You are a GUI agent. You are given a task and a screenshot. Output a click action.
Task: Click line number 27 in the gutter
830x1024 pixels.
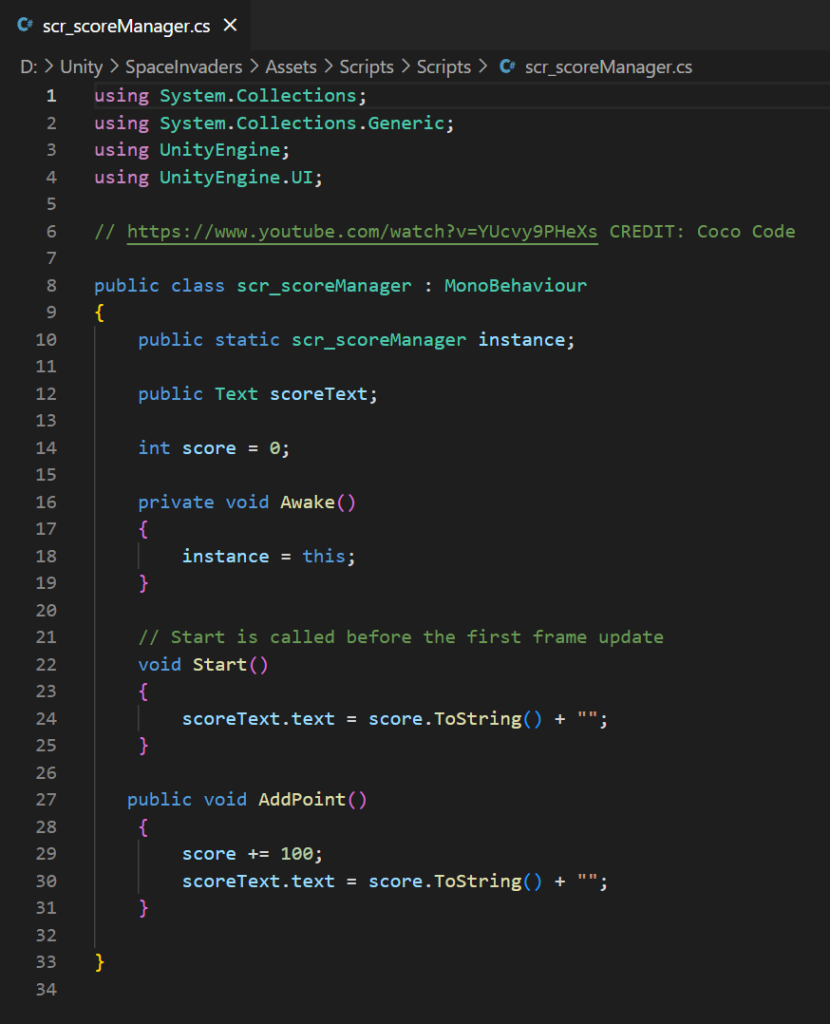[x=46, y=799]
